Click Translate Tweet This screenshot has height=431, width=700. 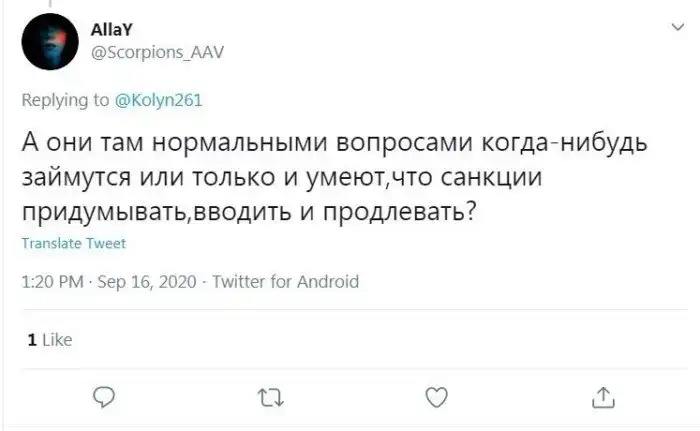73,243
